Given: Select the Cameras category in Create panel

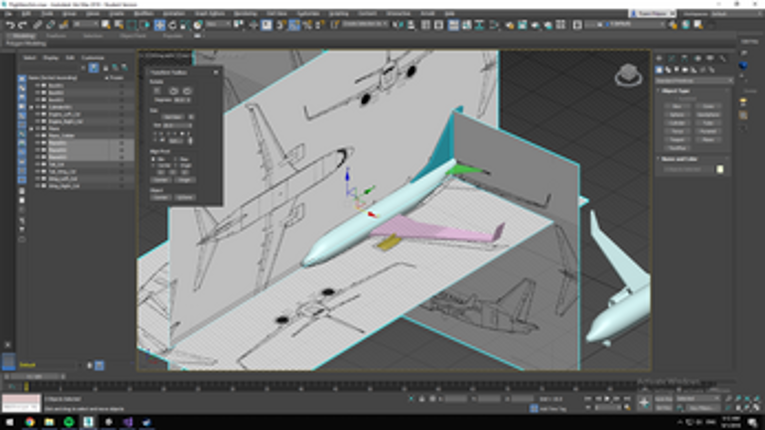Looking at the screenshot, I should tap(685, 70).
